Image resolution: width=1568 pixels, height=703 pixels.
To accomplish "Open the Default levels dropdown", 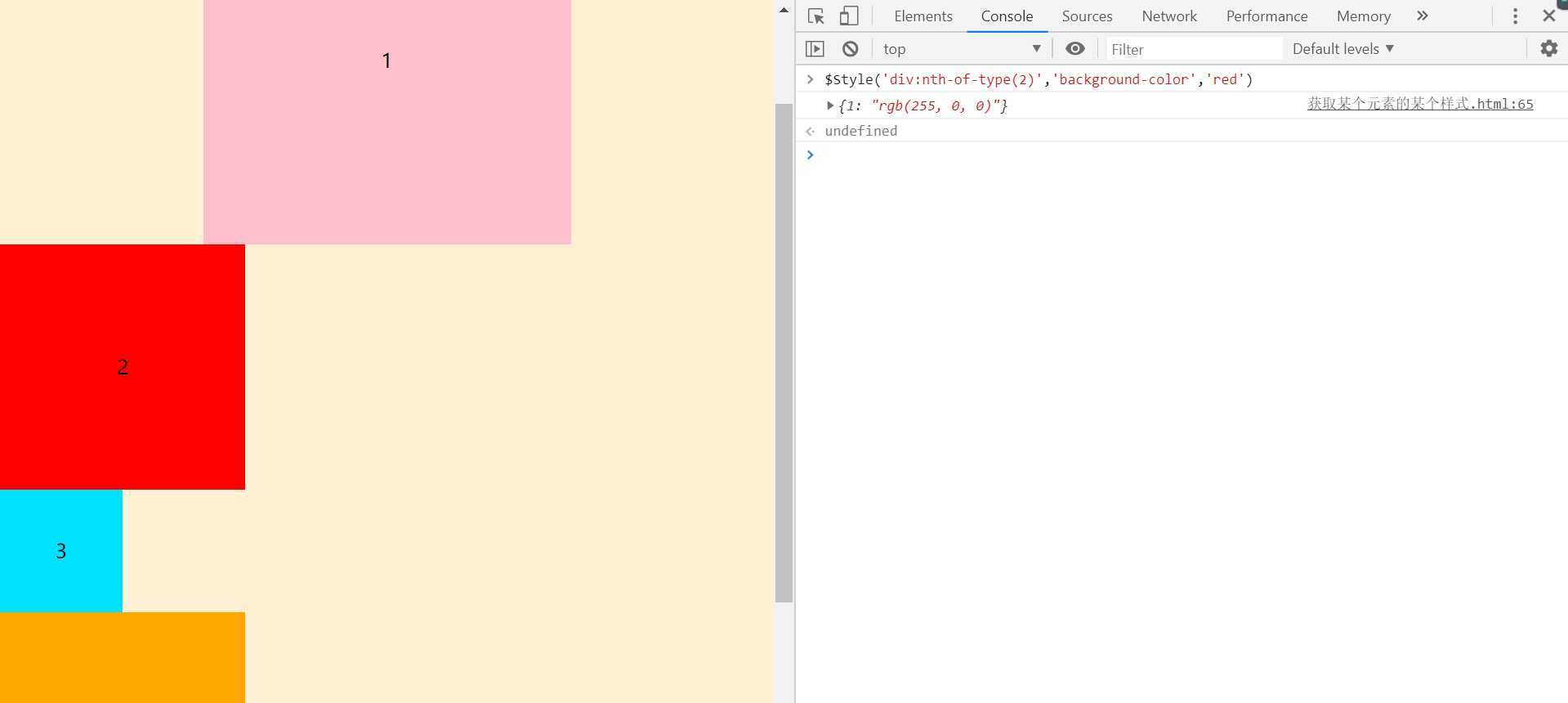I will click(1342, 49).
